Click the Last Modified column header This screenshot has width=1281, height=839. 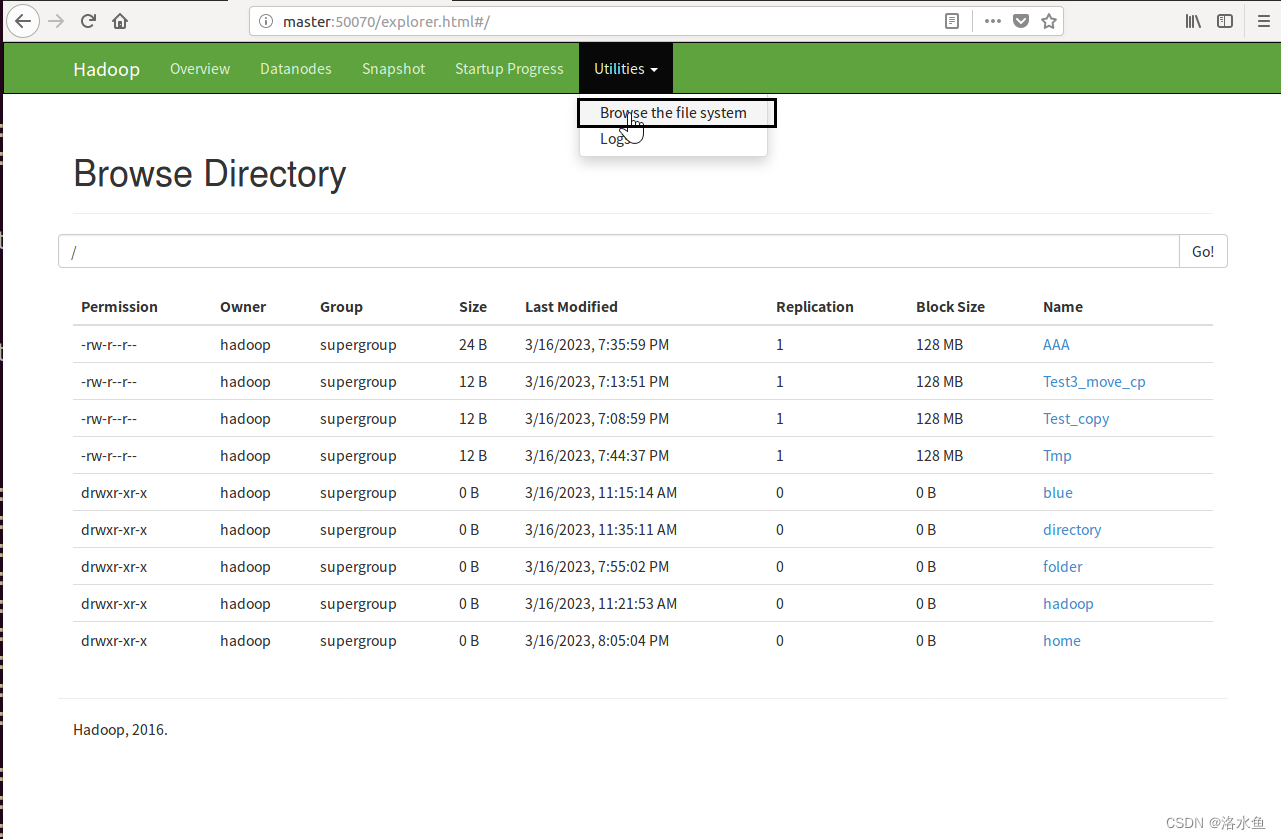571,307
